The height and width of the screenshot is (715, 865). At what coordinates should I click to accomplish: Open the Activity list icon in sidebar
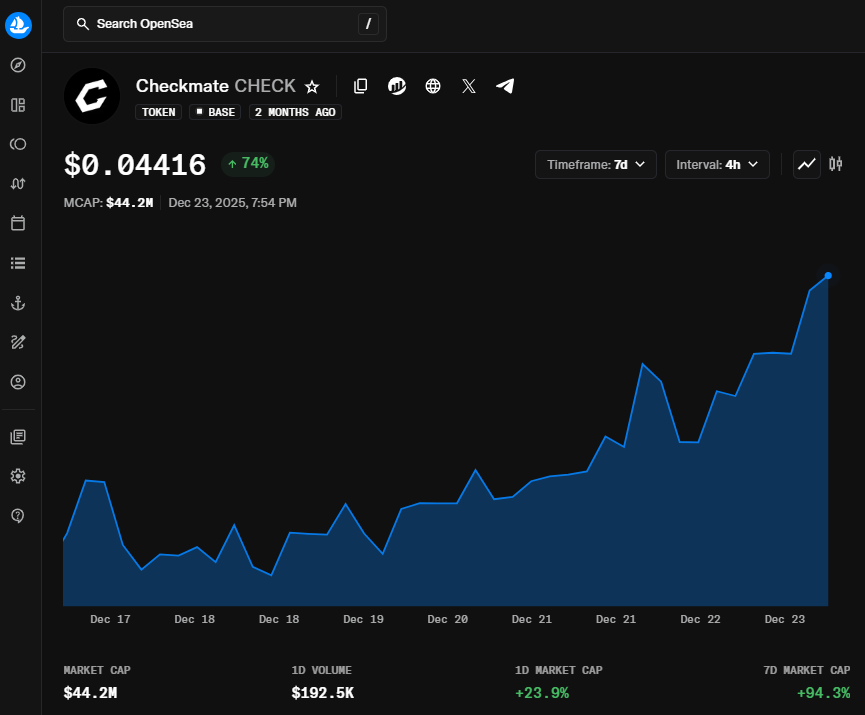[x=18, y=263]
